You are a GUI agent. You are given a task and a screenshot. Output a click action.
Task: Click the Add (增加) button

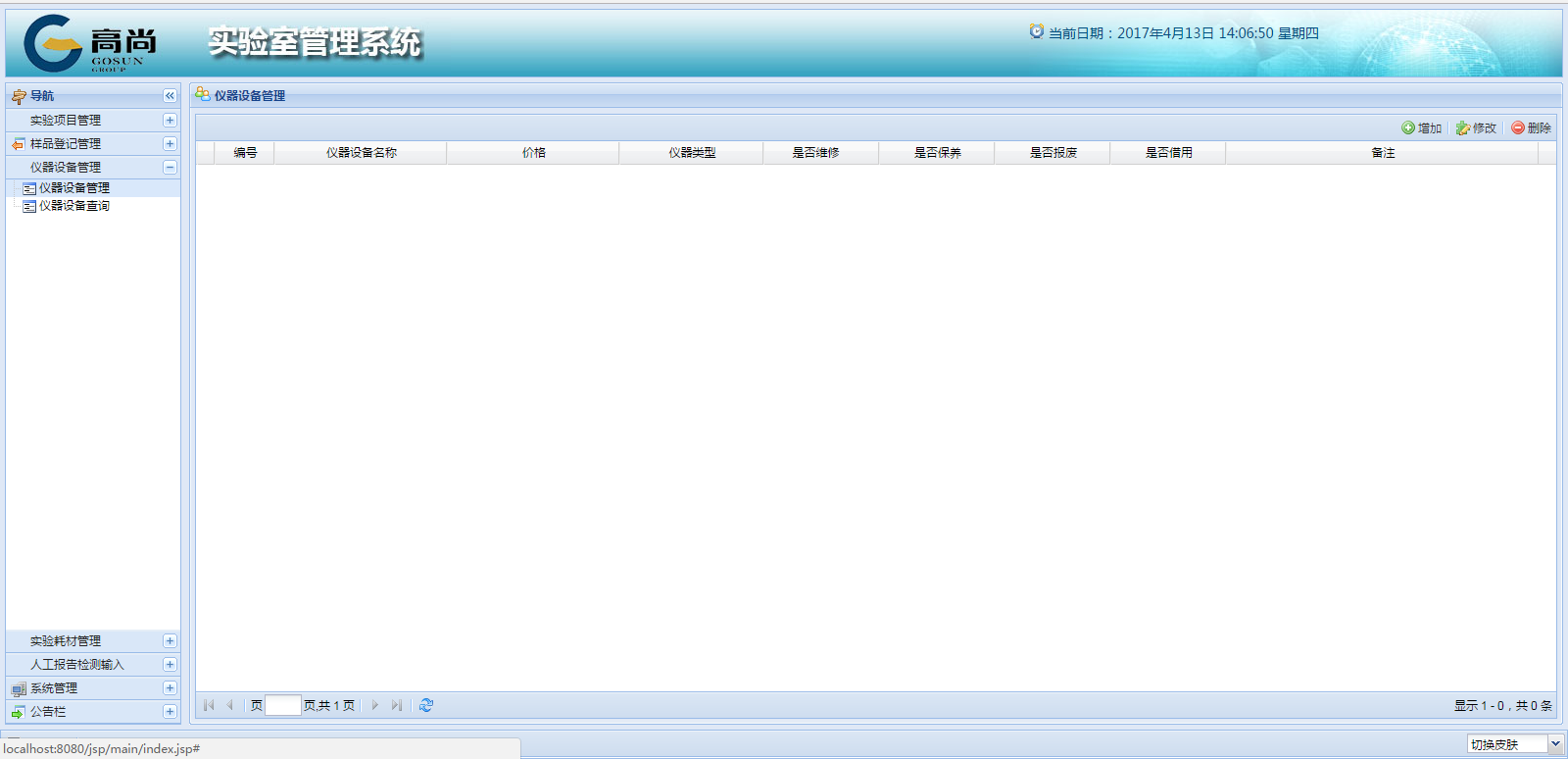click(x=1422, y=128)
